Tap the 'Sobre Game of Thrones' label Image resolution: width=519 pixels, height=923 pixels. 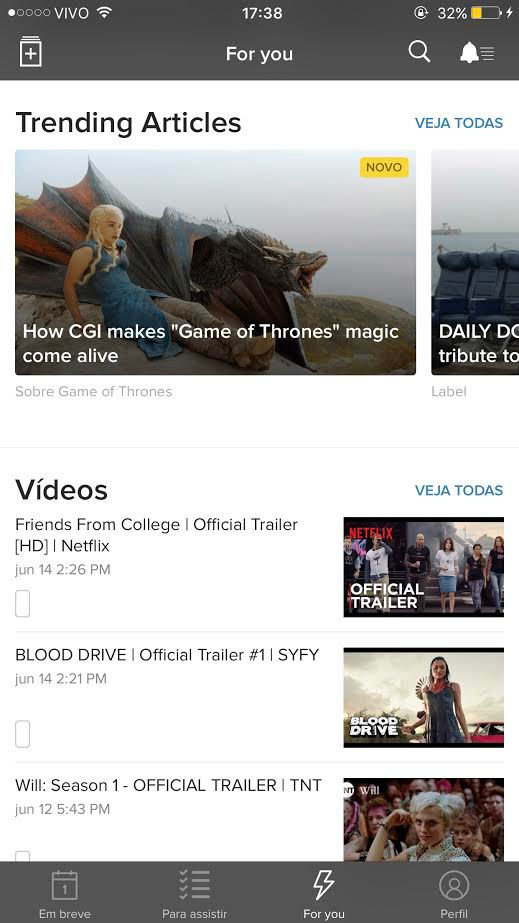click(x=94, y=391)
